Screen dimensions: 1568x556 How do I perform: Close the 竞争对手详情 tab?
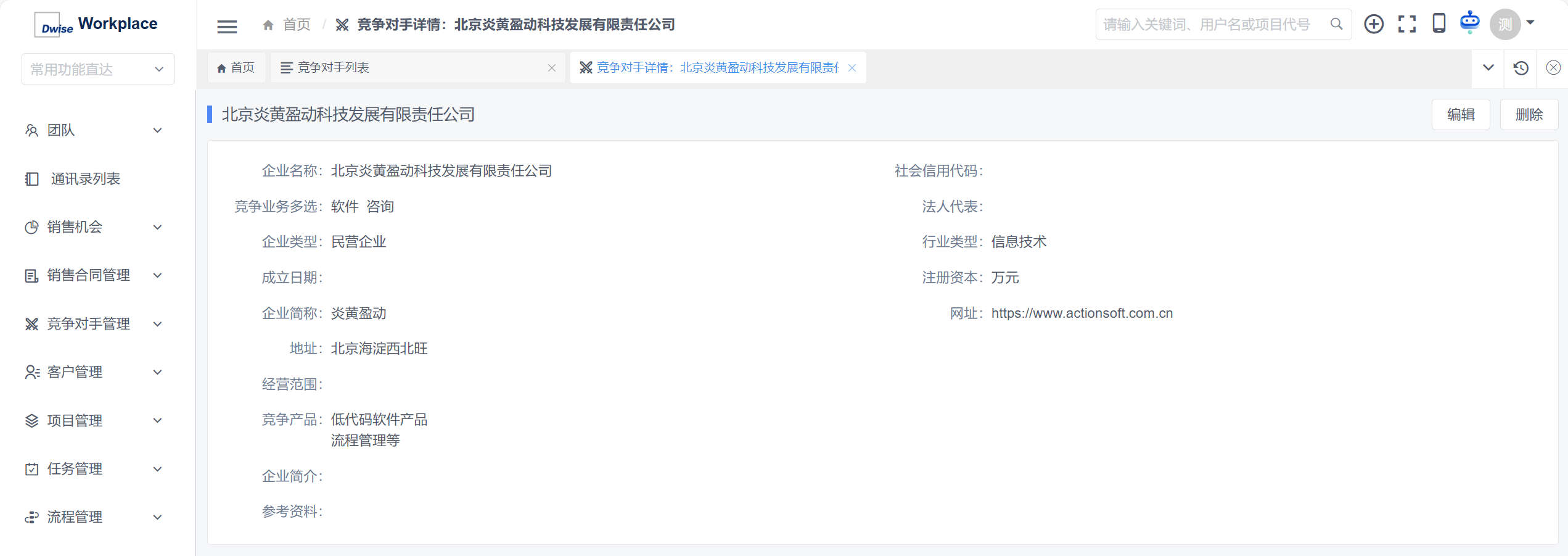852,68
